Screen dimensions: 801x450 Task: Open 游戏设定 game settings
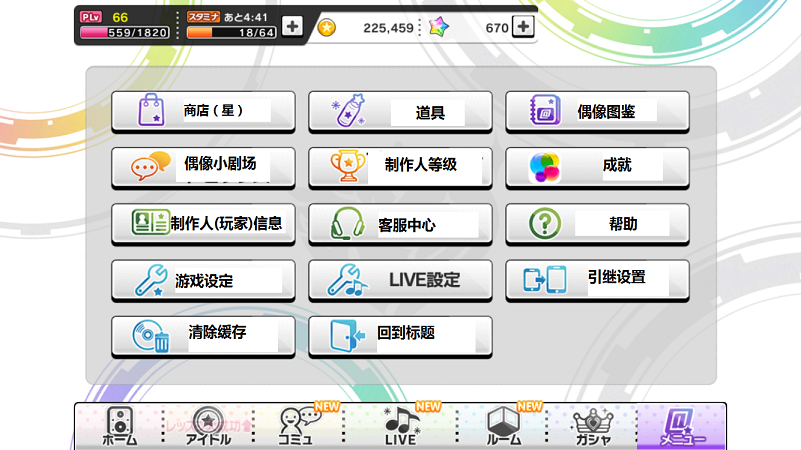click(x=203, y=280)
